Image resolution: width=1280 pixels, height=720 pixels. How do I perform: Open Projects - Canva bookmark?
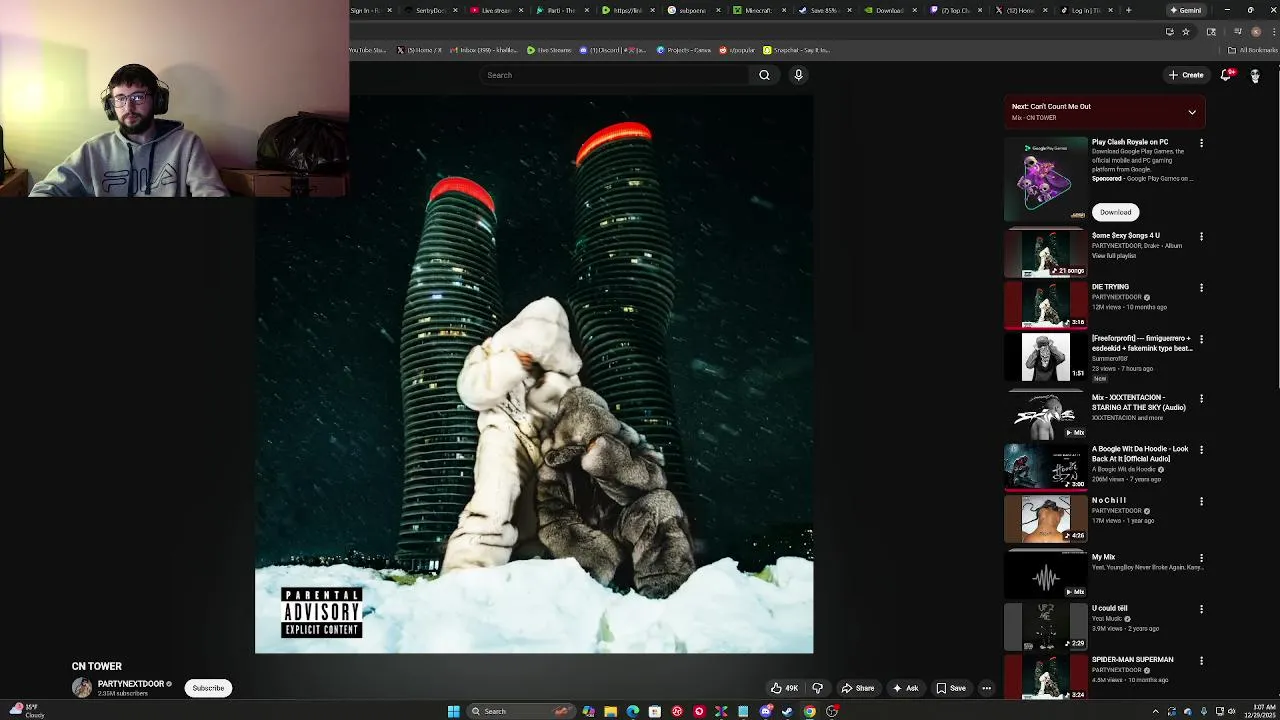[x=684, y=50]
